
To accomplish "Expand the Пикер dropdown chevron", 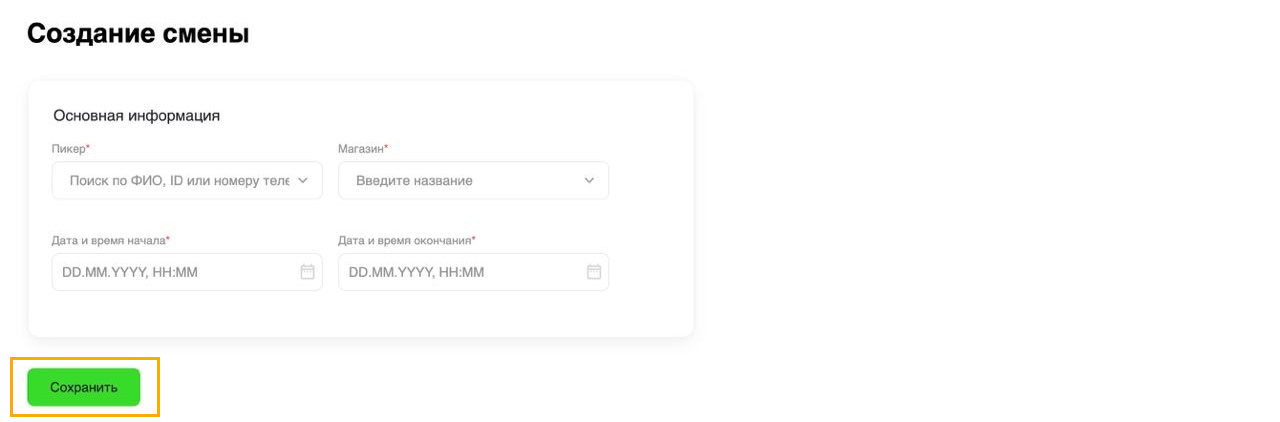I will coord(303,181).
